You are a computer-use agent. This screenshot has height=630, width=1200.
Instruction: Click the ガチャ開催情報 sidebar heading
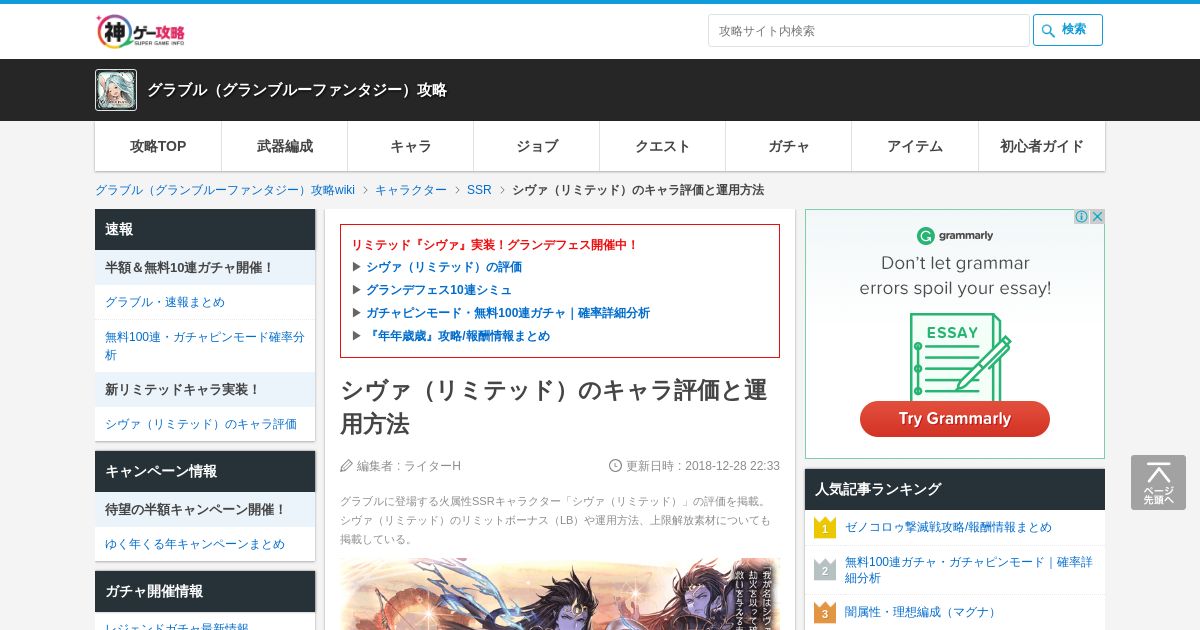pos(205,591)
